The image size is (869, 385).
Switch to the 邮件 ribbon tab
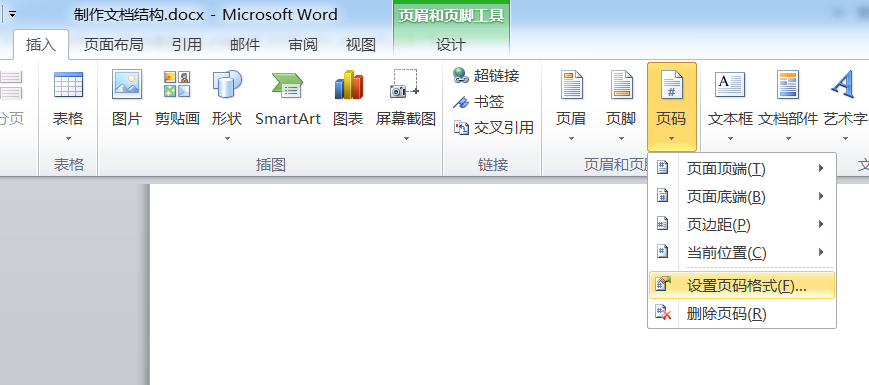click(245, 45)
